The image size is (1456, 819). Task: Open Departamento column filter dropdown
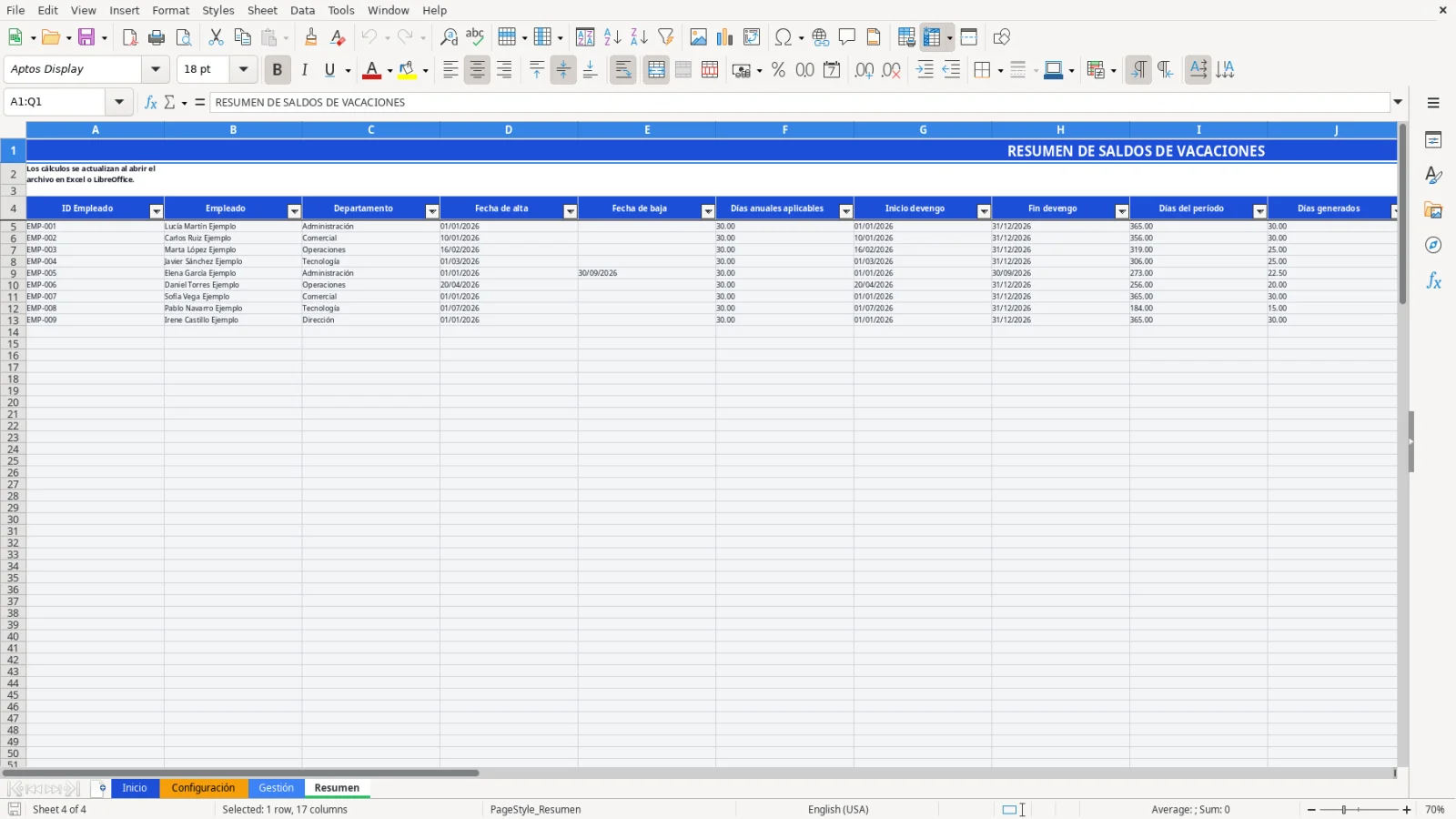pyautogui.click(x=432, y=211)
